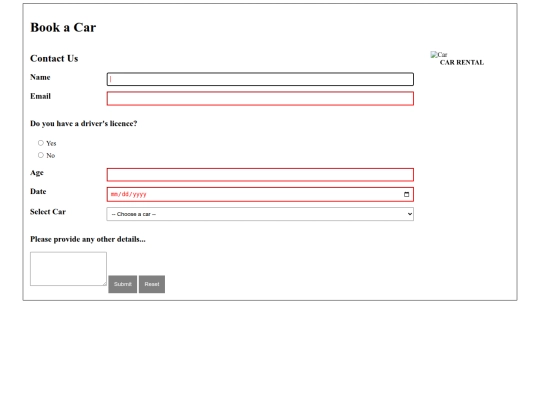540x405 pixels.
Task: Open the calendar picker icon in Date field
Action: [406, 194]
